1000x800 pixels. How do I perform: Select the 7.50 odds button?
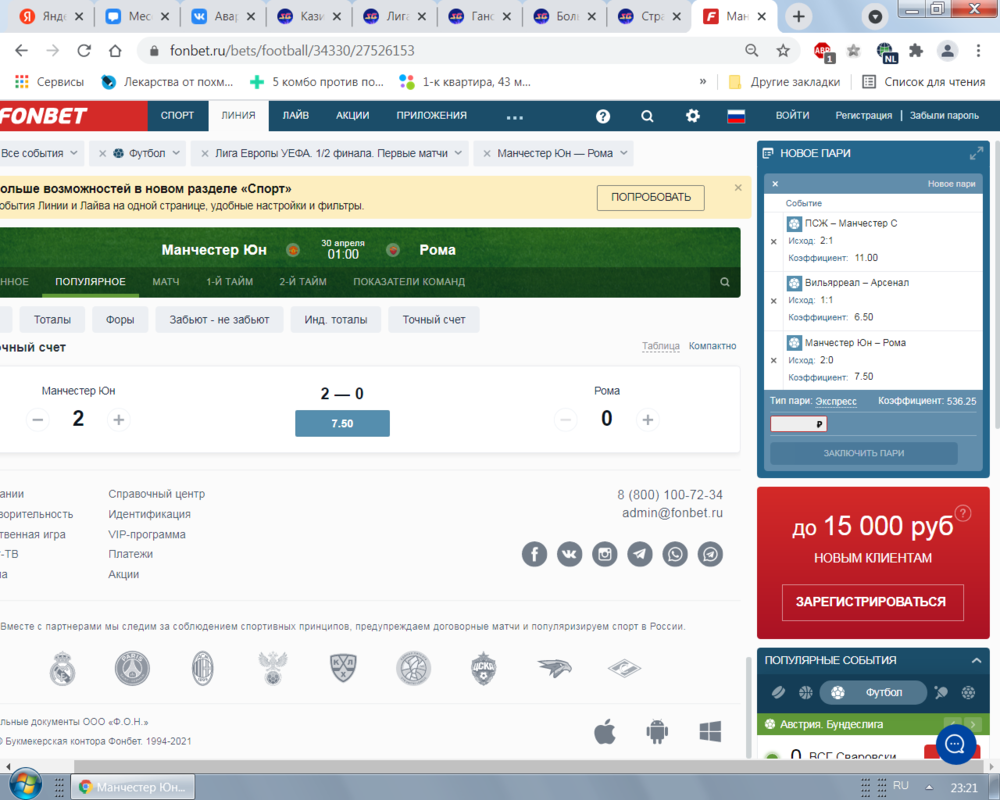(x=342, y=424)
